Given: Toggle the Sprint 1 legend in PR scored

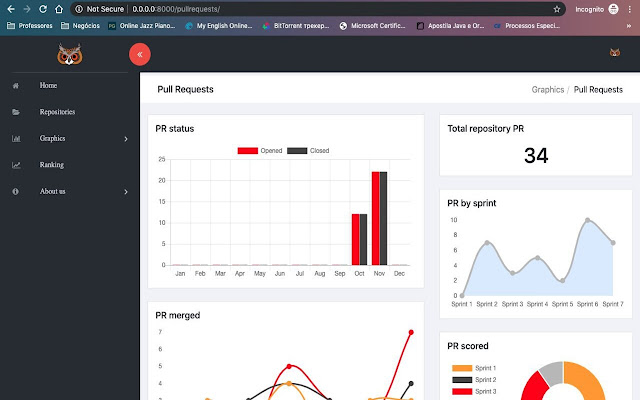Looking at the screenshot, I should [x=474, y=368].
